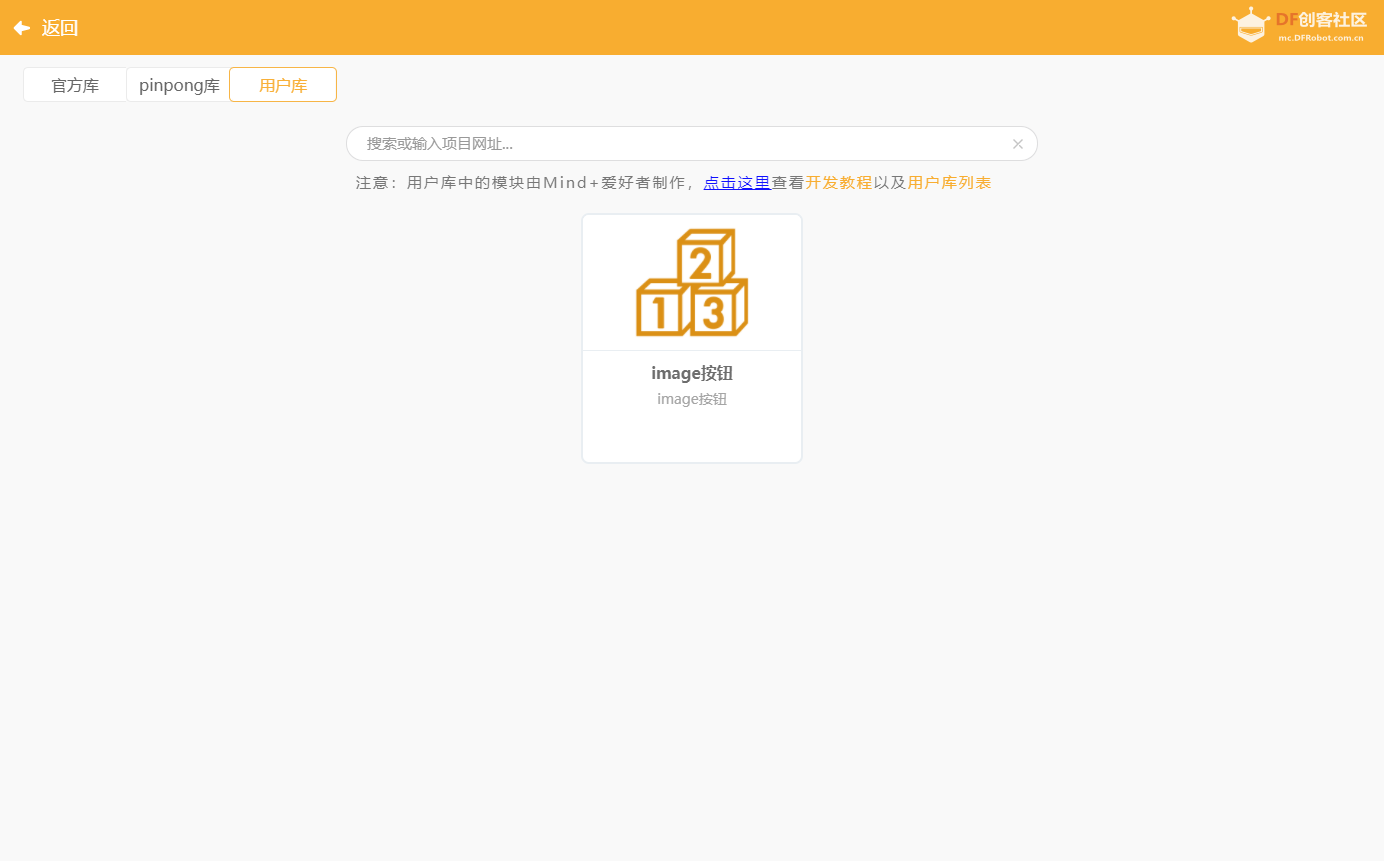Click the bold image按钮 card title
Screen dimensions: 1384x861
pos(692,373)
